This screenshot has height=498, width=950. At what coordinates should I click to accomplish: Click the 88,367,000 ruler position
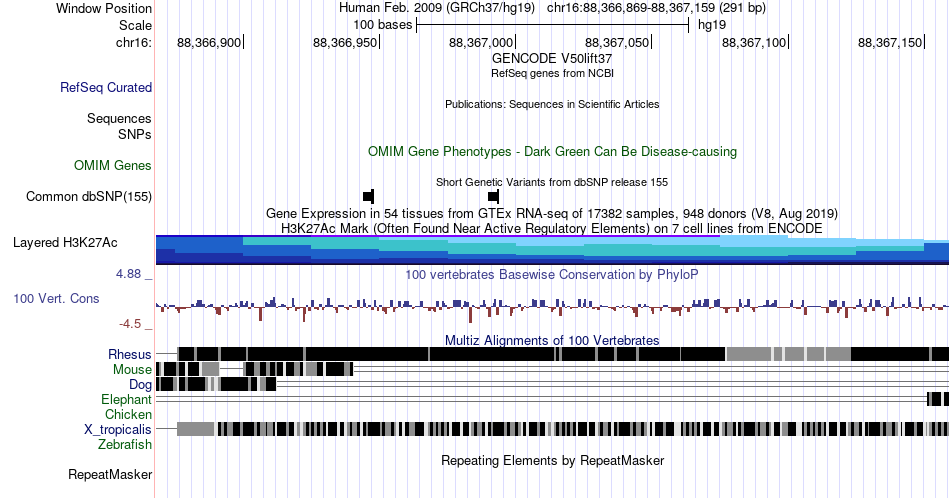pyautogui.click(x=480, y=42)
